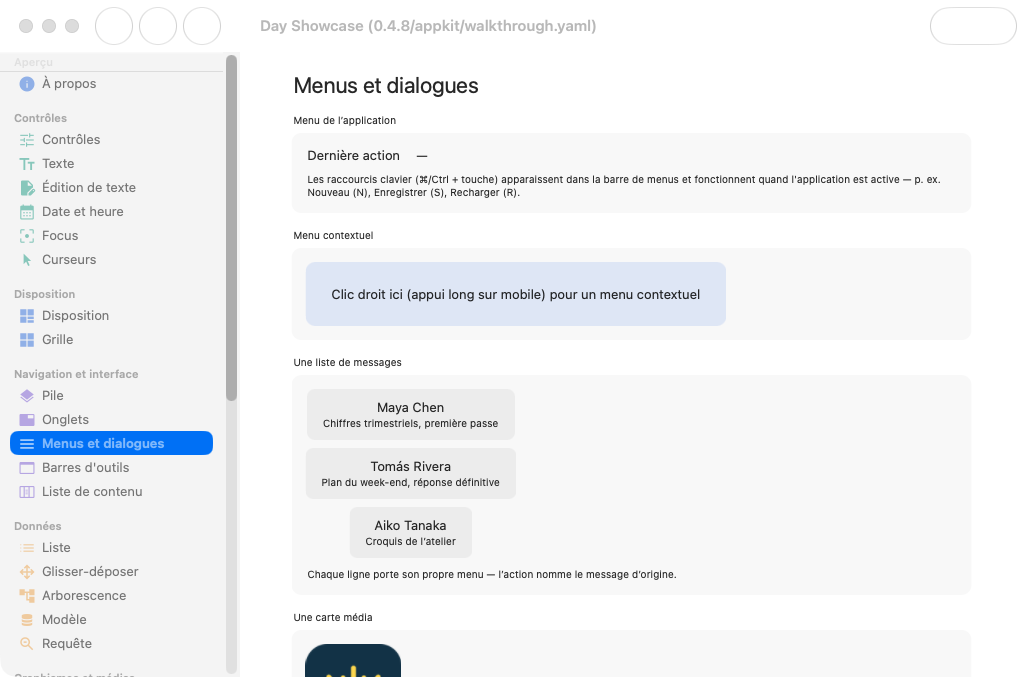Click the Liste de contenu columns icon
This screenshot has height=677, width=1024.
point(27,492)
